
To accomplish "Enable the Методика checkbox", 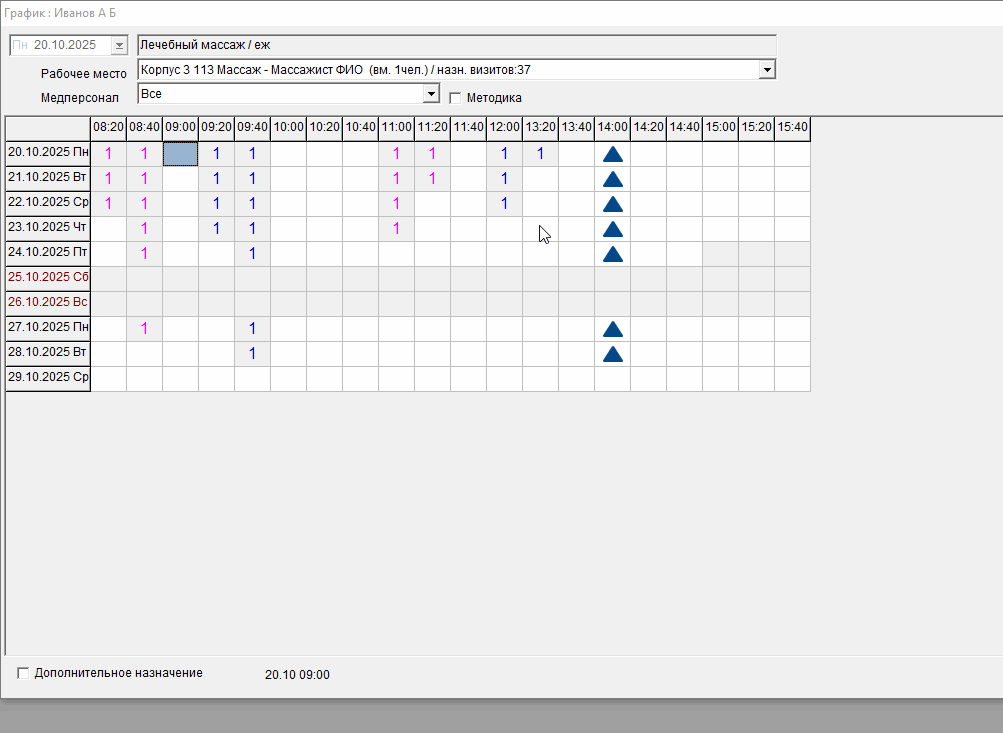I will pyautogui.click(x=455, y=98).
